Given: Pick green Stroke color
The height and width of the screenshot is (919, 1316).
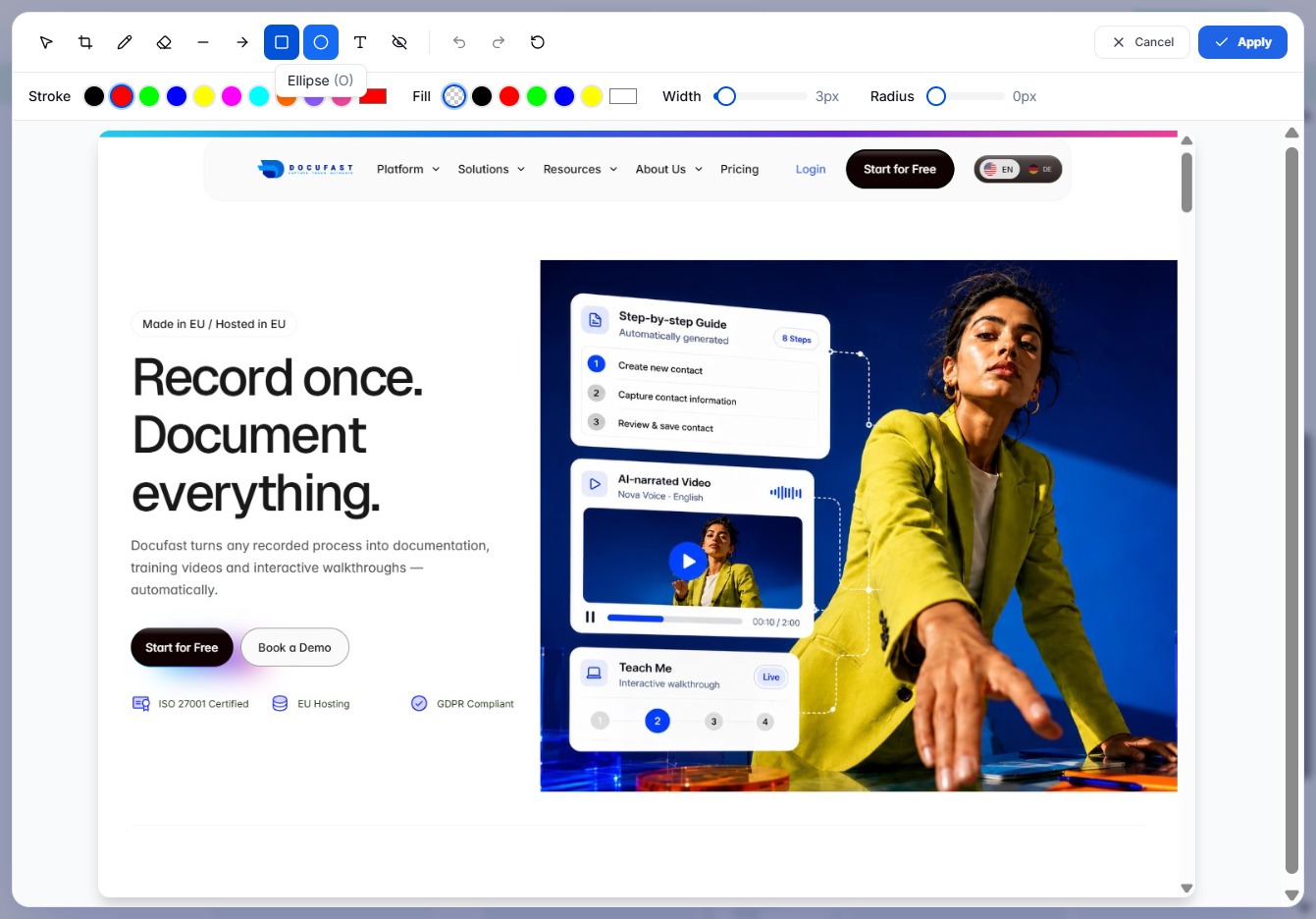Looking at the screenshot, I should click(149, 96).
